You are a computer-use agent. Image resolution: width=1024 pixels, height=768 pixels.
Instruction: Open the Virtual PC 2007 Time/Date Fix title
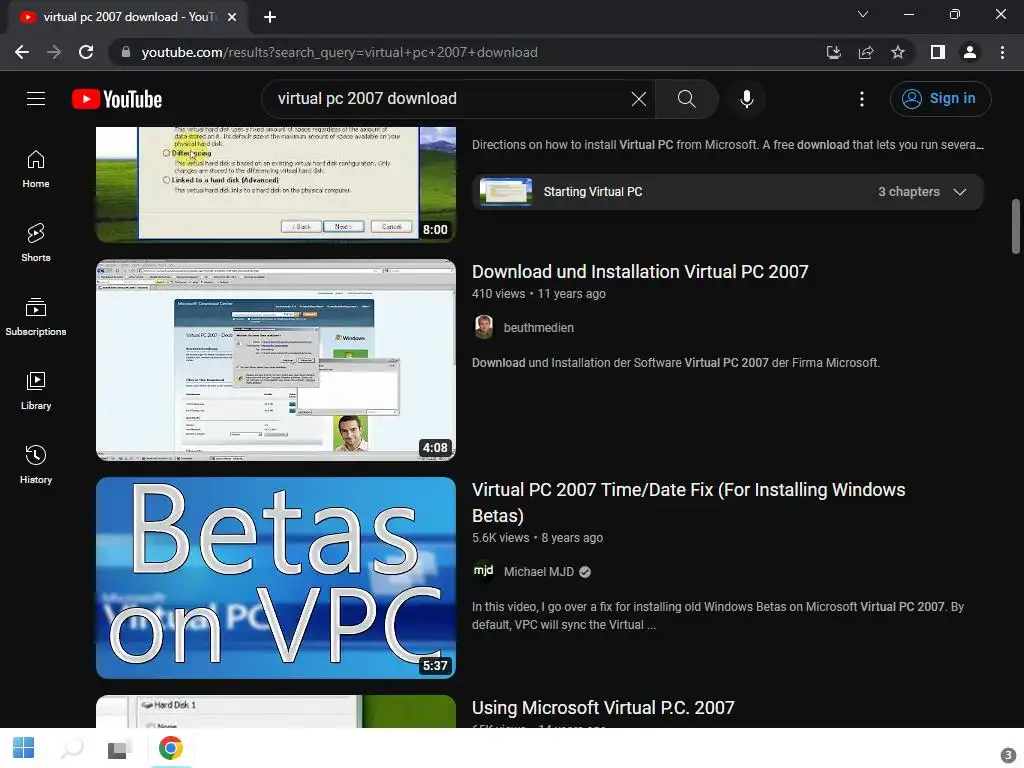[688, 503]
